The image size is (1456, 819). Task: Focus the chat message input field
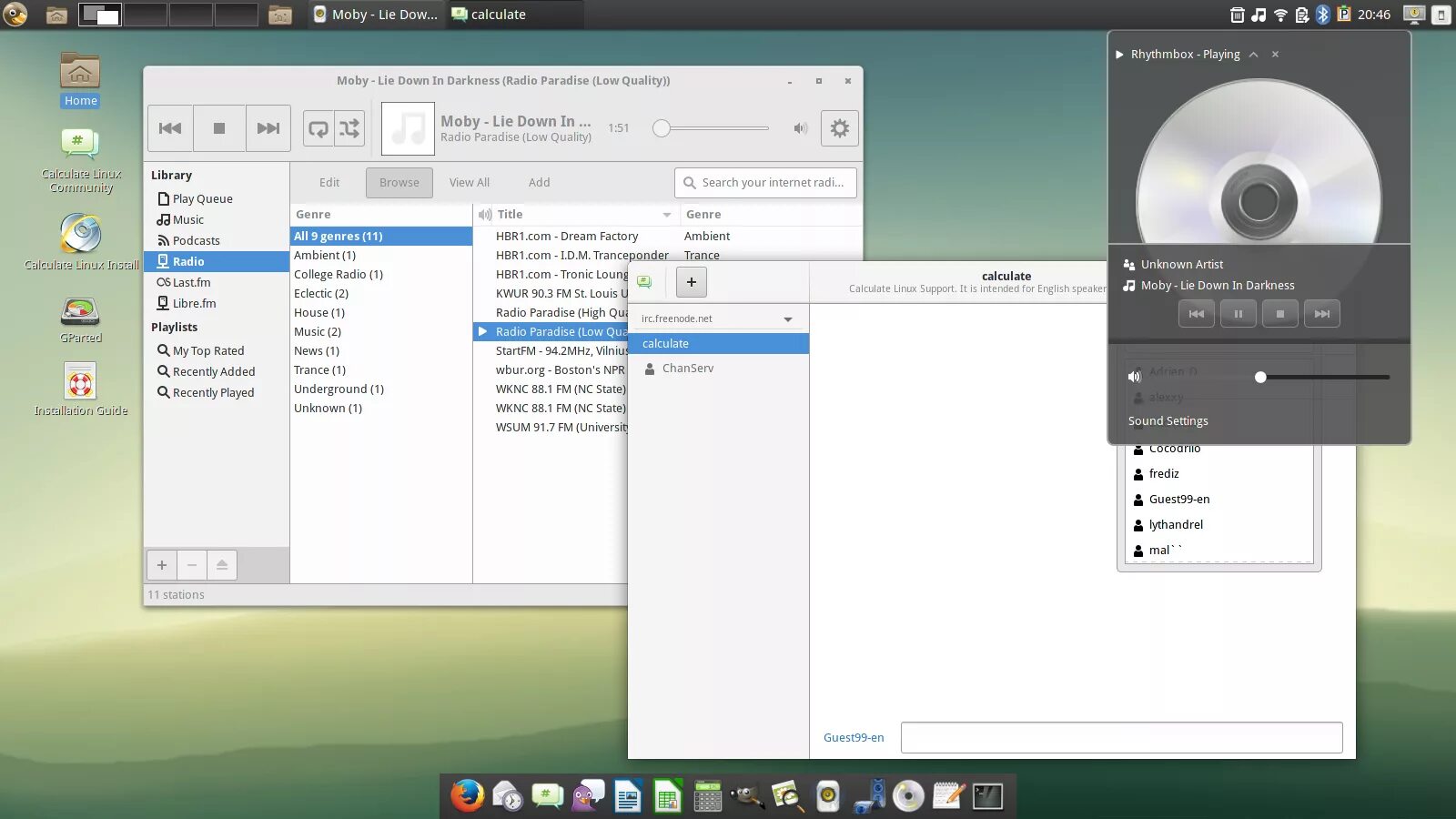1122,738
